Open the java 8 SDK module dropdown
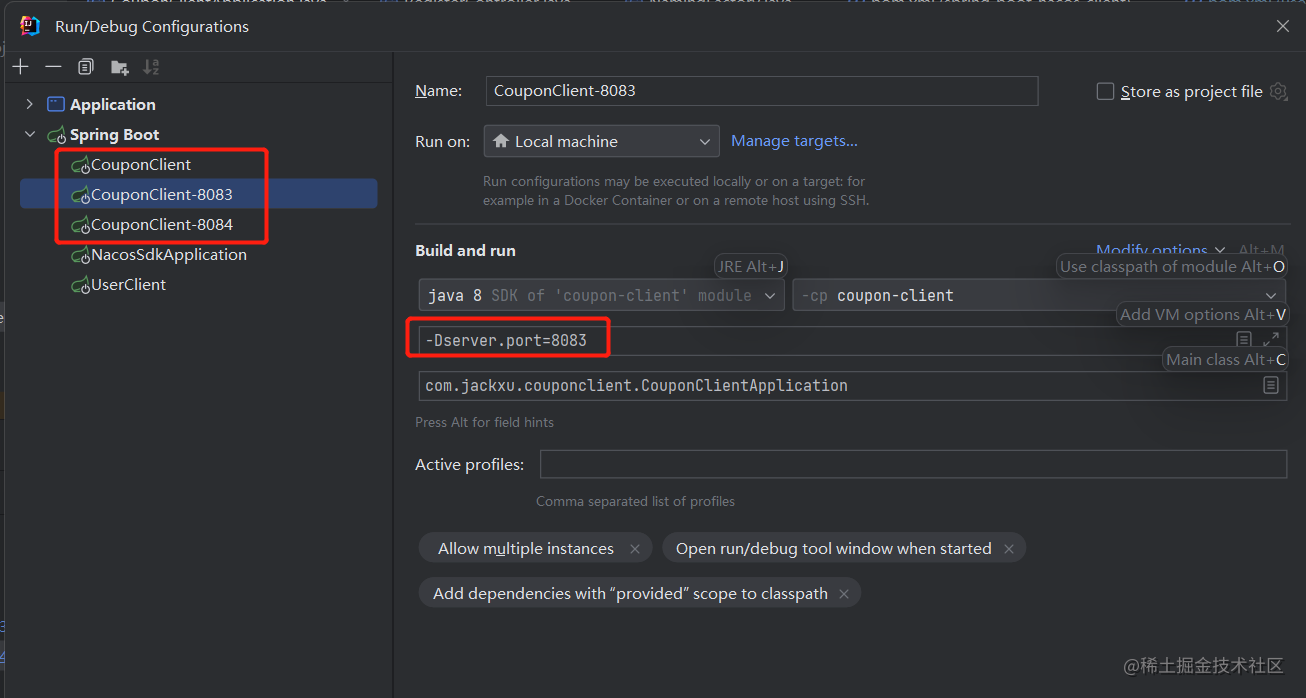The width and height of the screenshot is (1306, 698). 601,295
